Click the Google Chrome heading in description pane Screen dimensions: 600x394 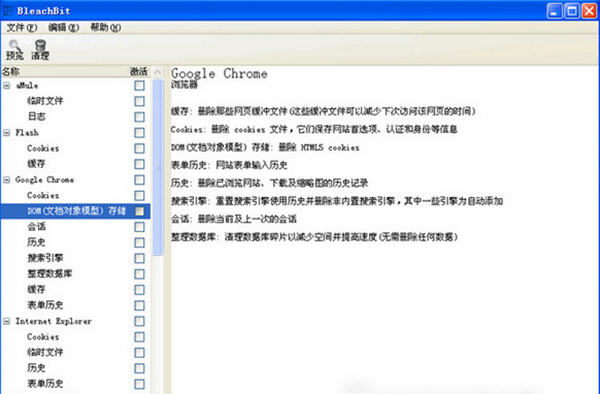219,74
